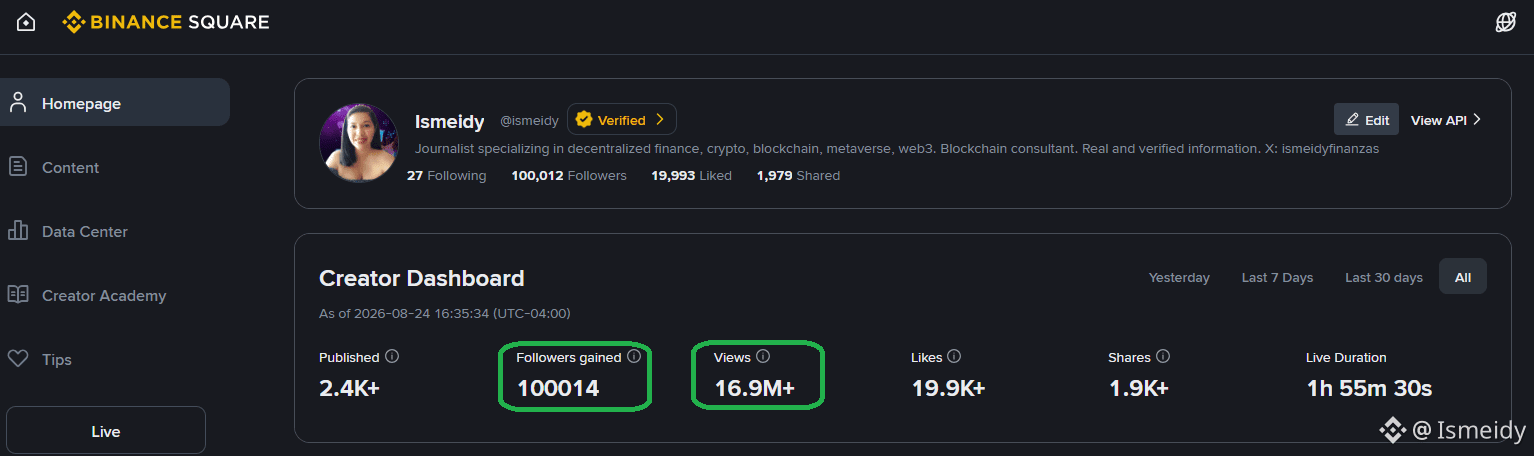
Task: Click the Content document icon
Action: coord(17,167)
